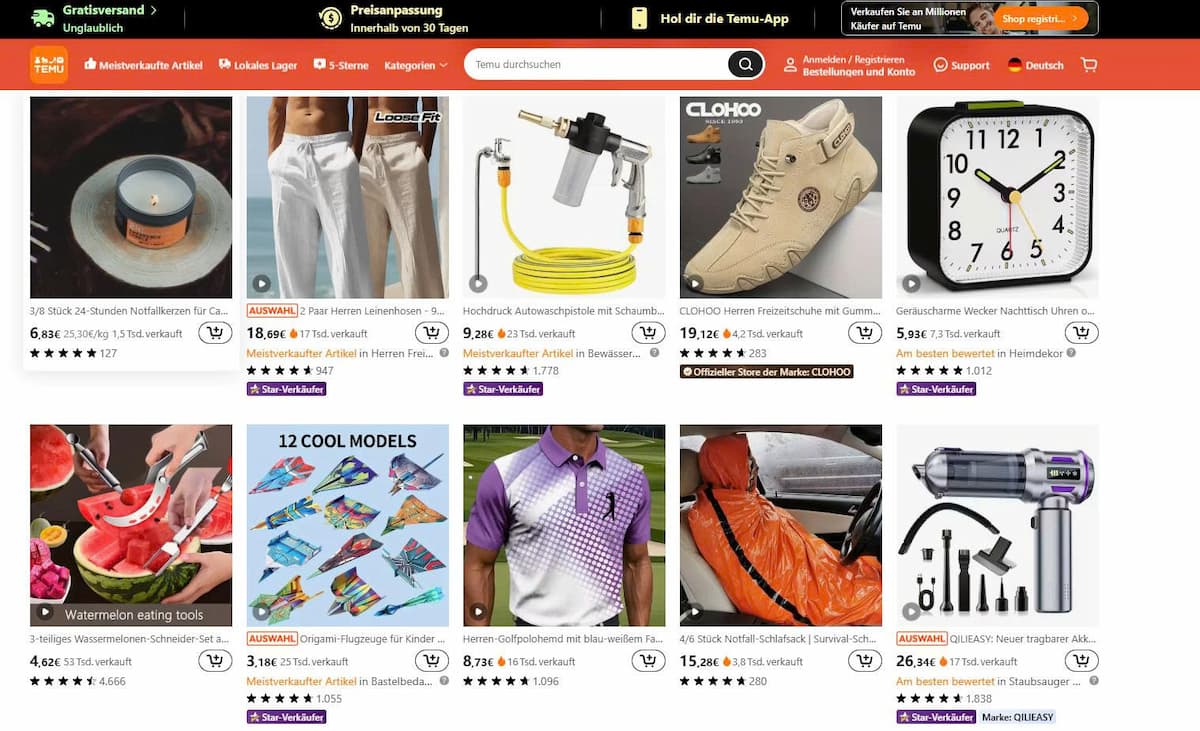
Task: Expand the Kategorien dropdown
Action: pos(416,65)
